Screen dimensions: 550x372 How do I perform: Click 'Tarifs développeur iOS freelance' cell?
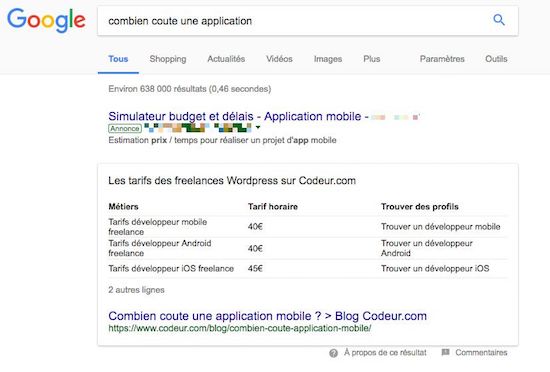coord(171,269)
